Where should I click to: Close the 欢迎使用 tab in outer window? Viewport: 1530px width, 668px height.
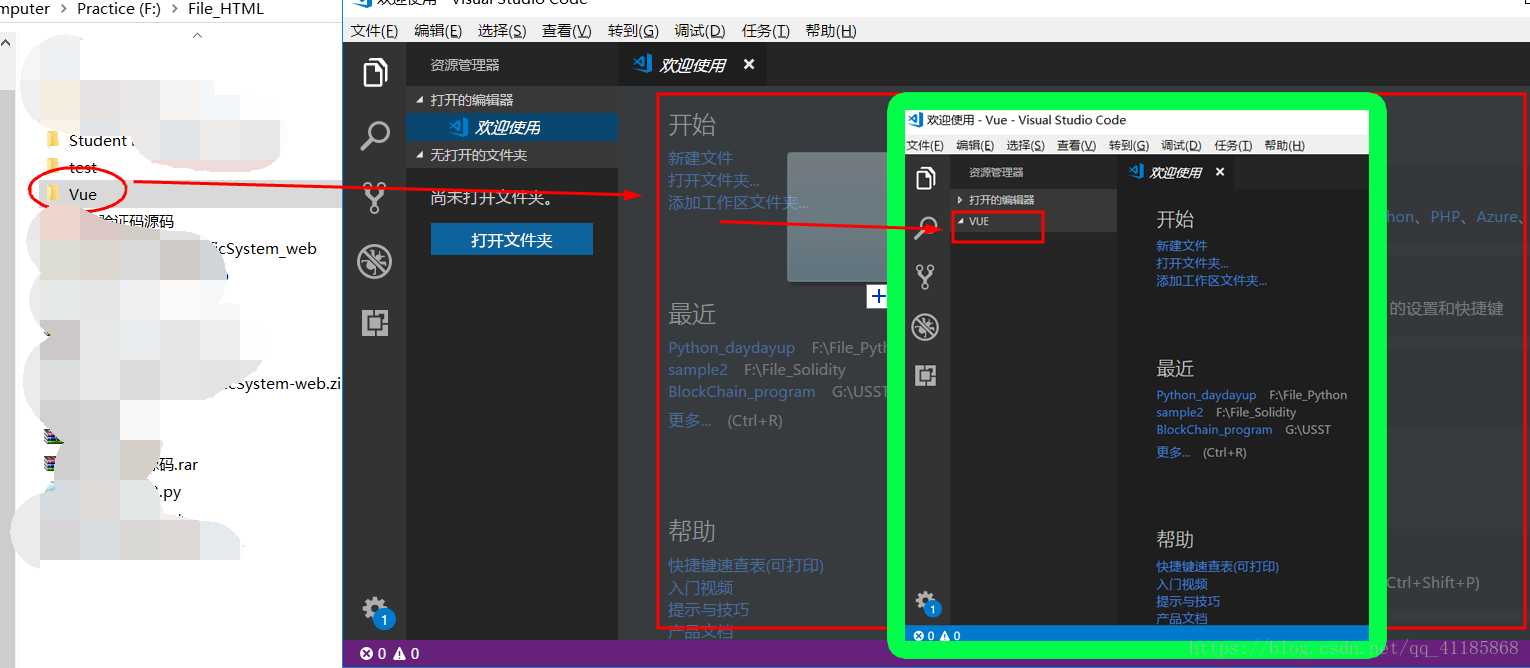click(x=749, y=65)
